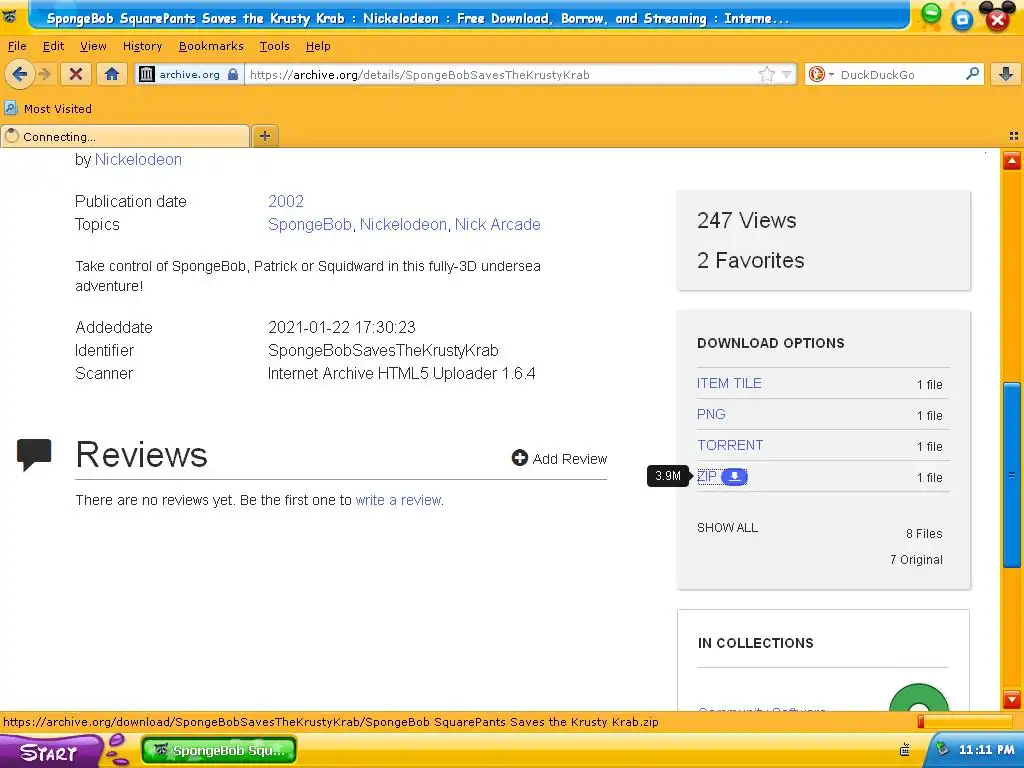This screenshot has width=1024, height=768.
Task: Download the PNG file
Action: [711, 414]
